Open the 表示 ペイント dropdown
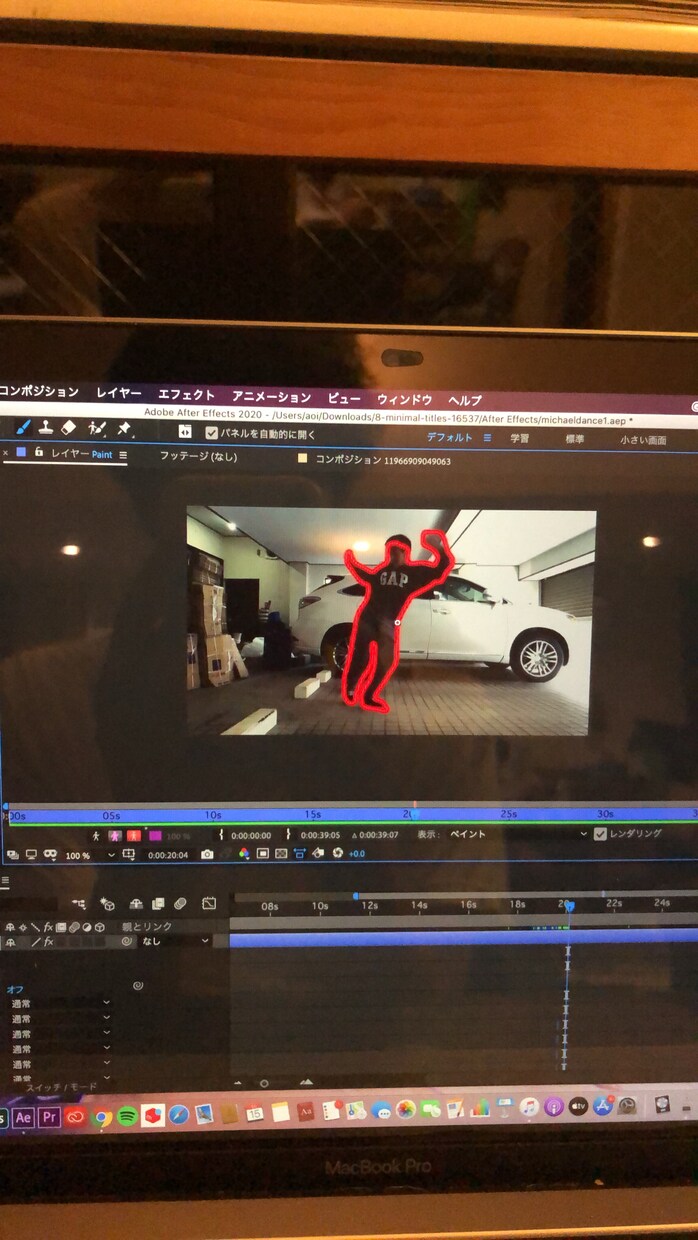698x1240 pixels. pyautogui.click(x=518, y=833)
